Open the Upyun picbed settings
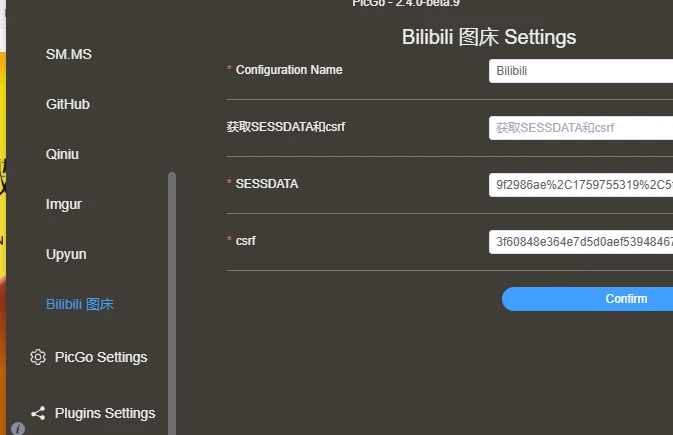 click(x=66, y=254)
